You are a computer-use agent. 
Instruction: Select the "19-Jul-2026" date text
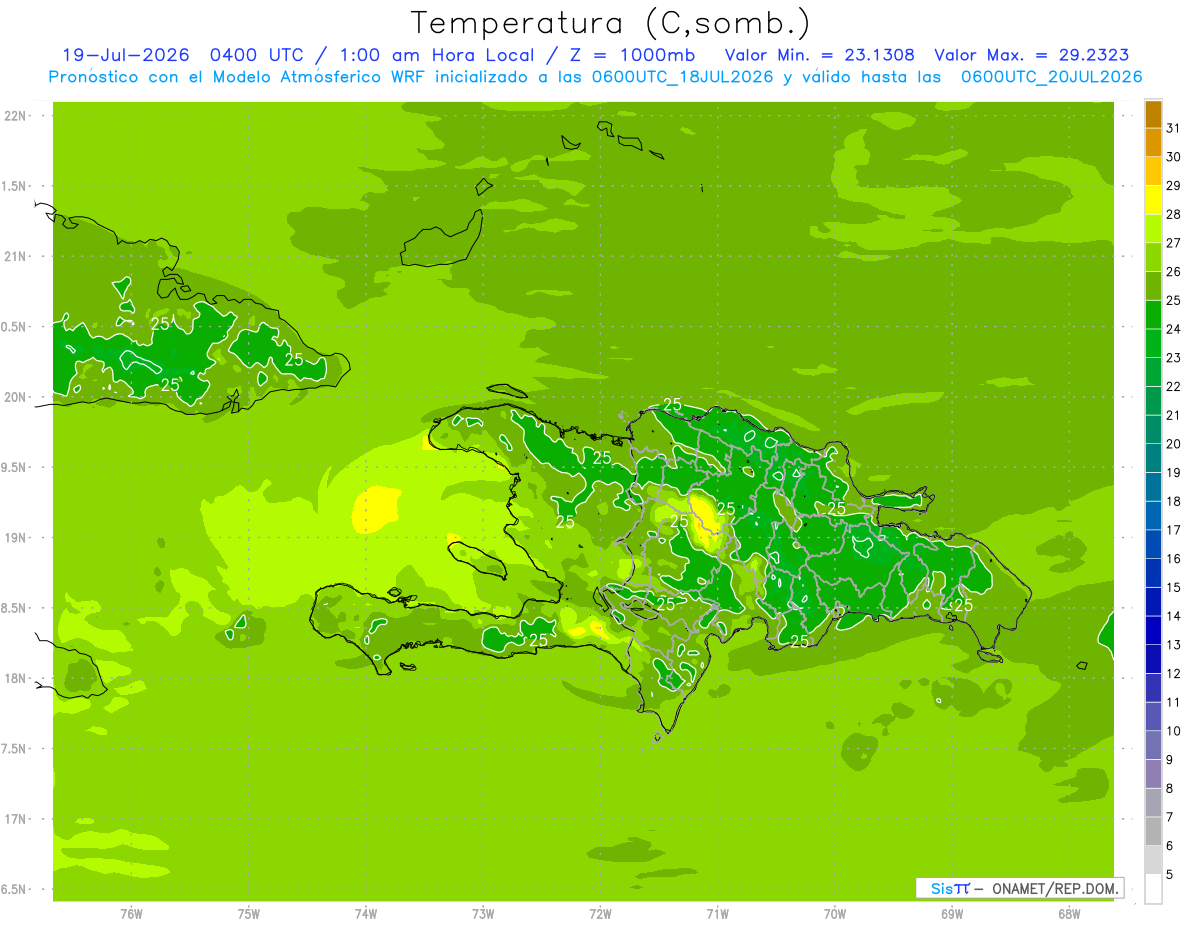[126, 55]
